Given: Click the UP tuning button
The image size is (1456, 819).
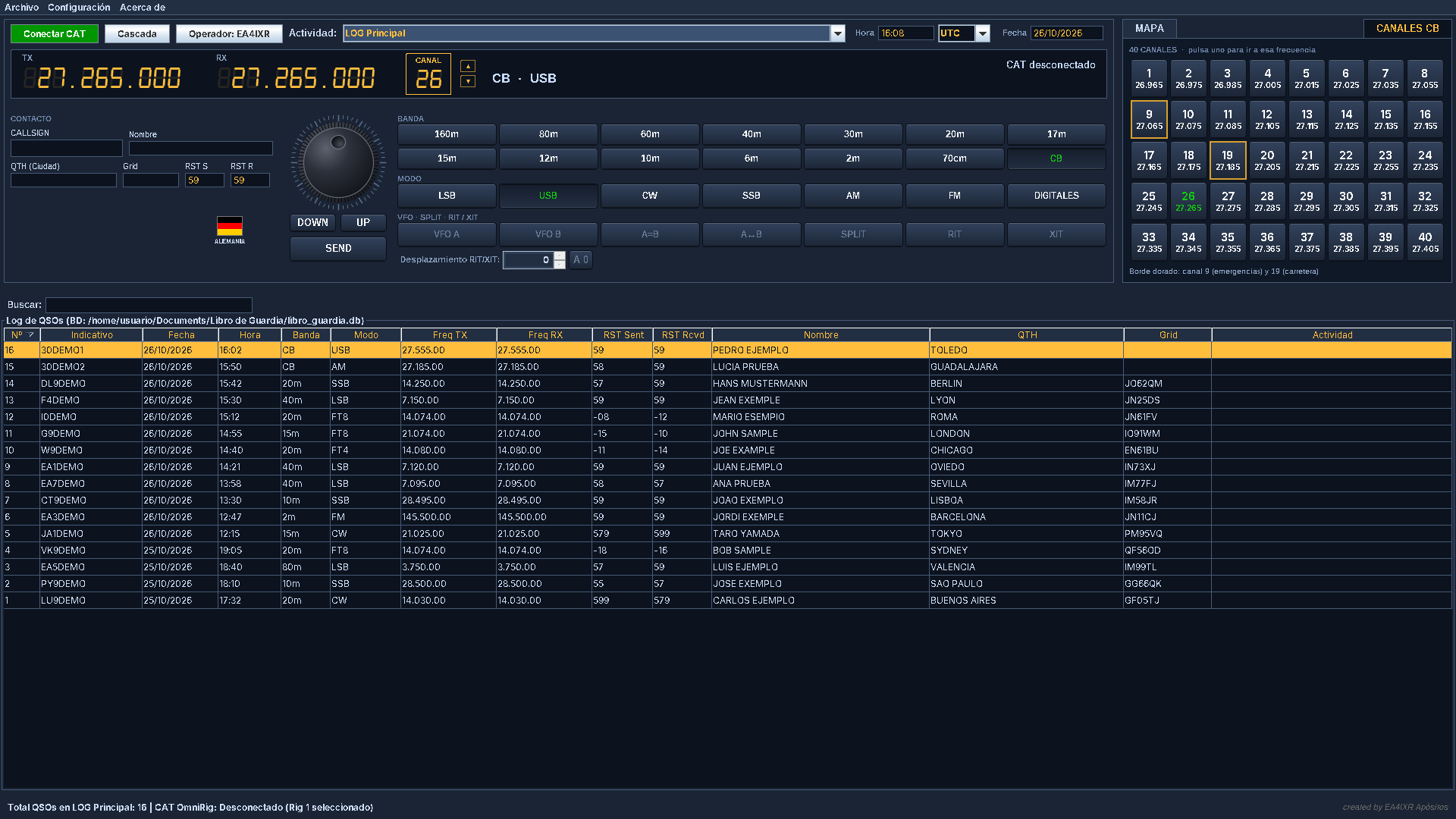Looking at the screenshot, I should click(363, 223).
